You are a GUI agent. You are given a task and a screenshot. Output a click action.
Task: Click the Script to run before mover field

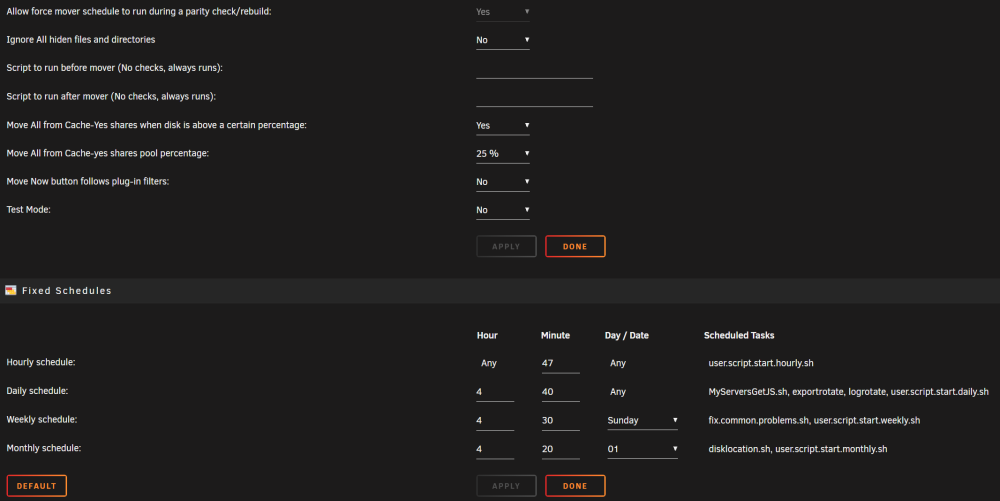534,69
